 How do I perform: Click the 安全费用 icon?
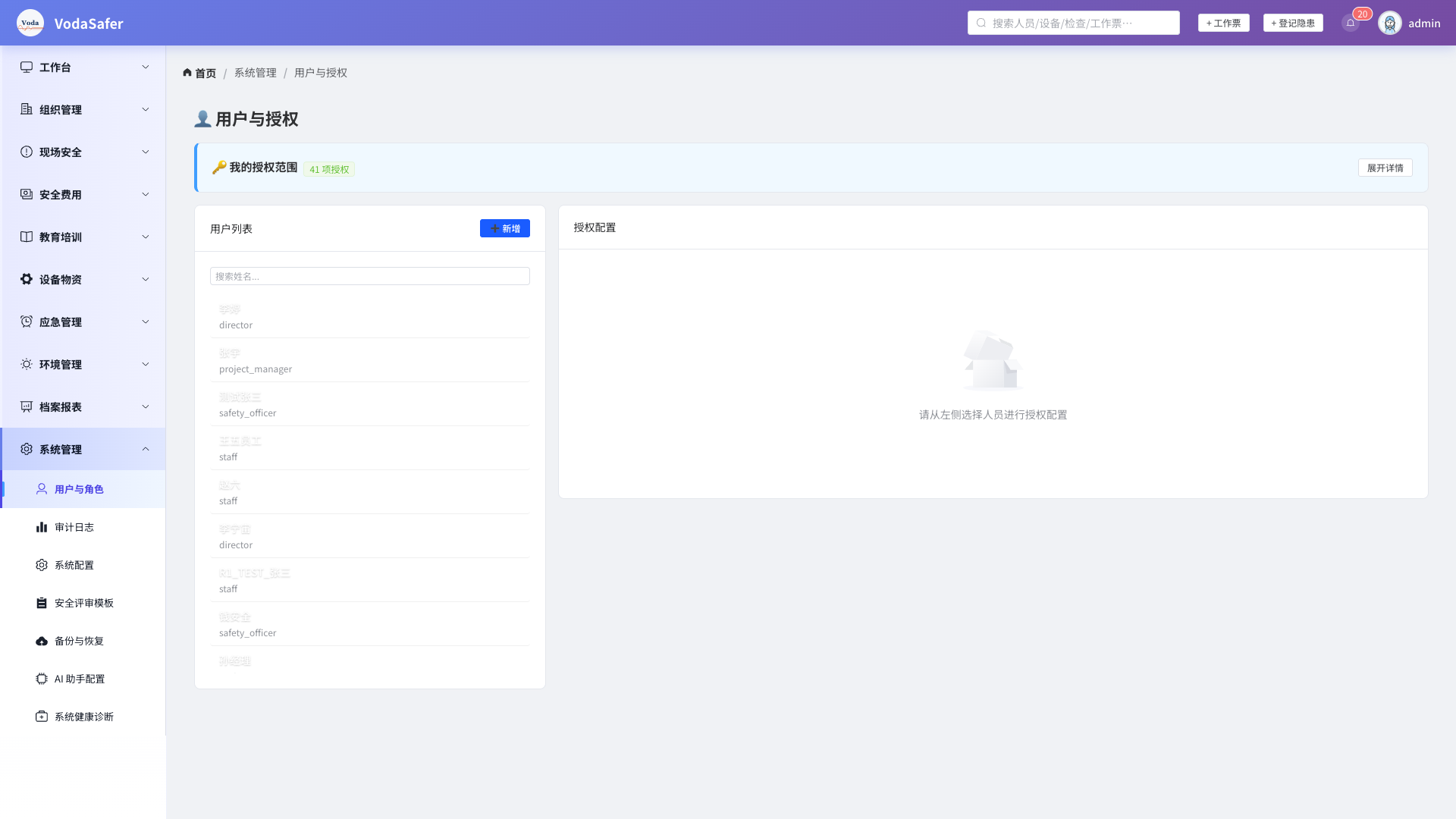coord(27,194)
